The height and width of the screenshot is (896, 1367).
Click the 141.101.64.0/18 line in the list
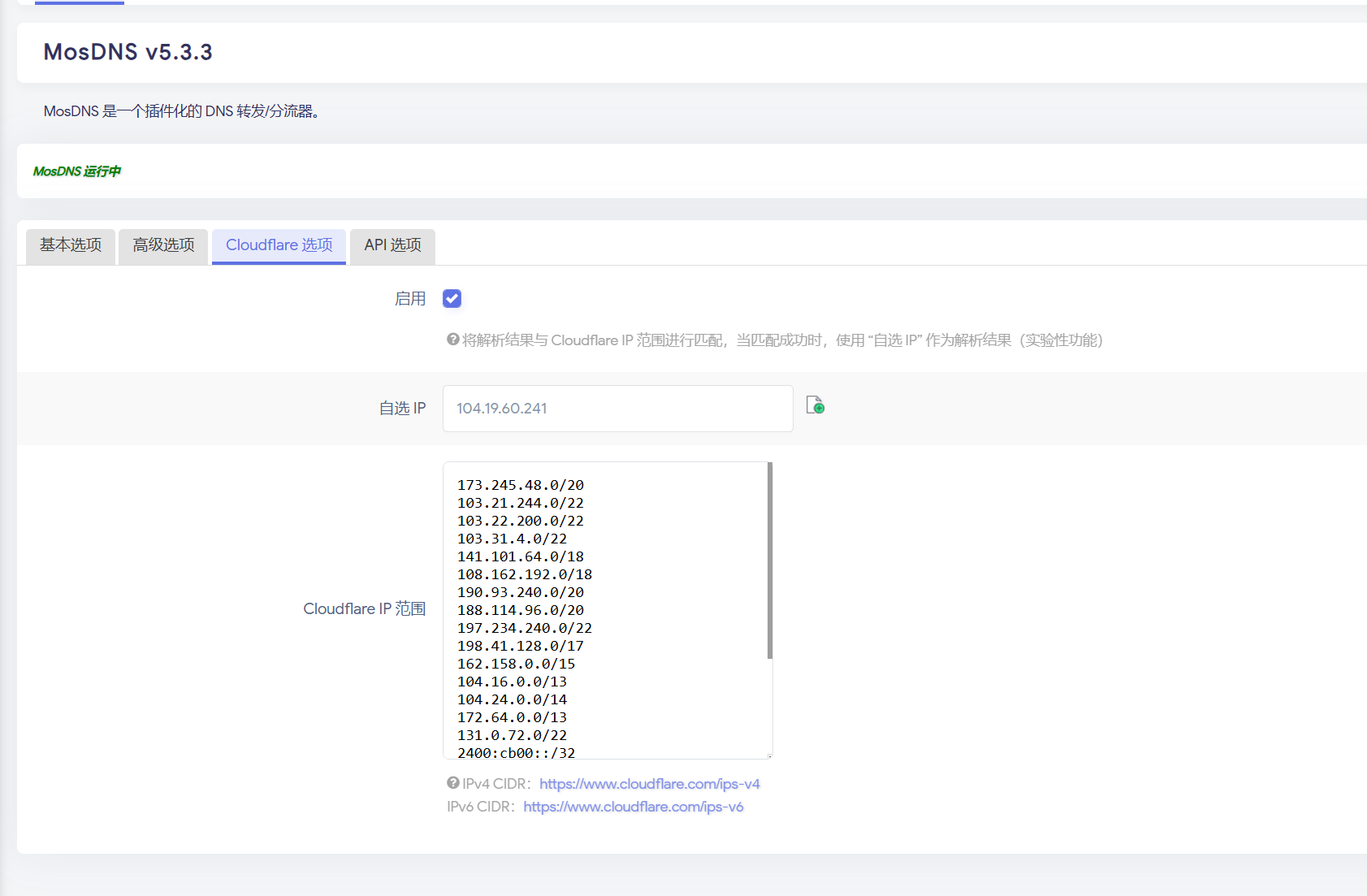coord(520,556)
